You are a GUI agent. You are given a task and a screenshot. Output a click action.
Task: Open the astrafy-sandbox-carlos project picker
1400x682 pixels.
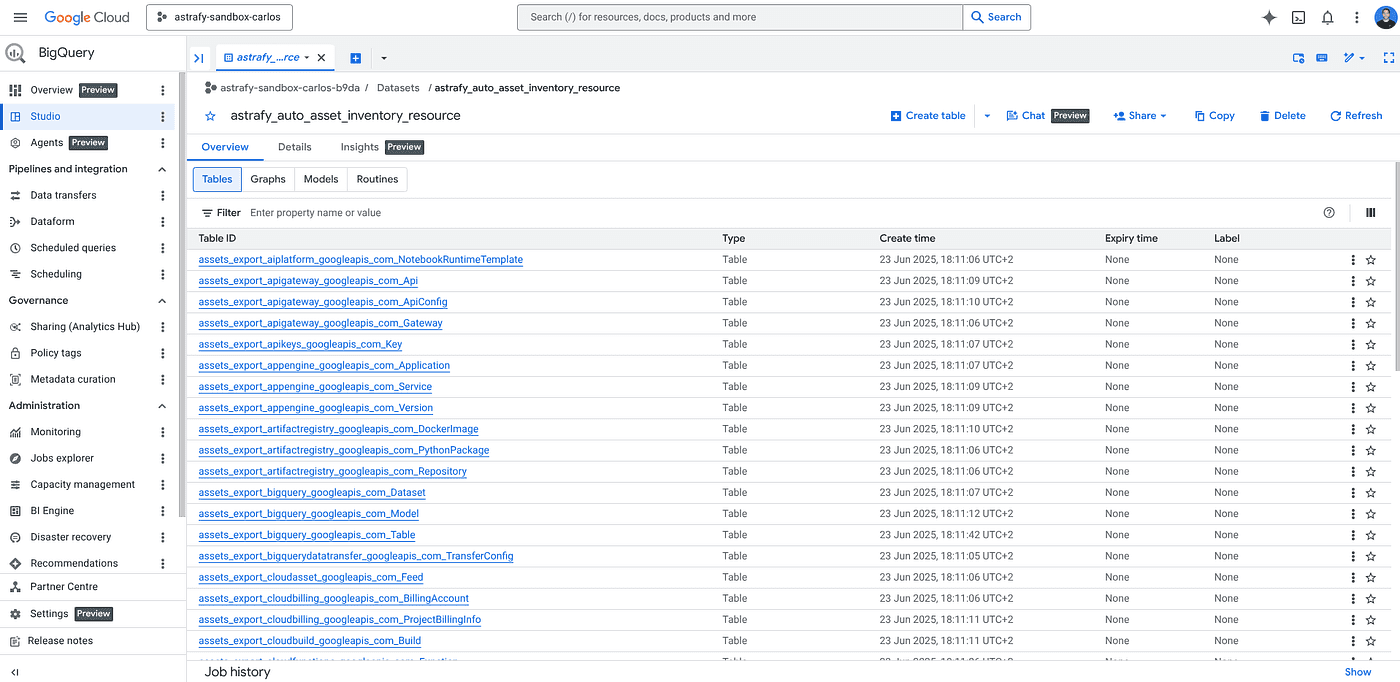pyautogui.click(x=220, y=17)
